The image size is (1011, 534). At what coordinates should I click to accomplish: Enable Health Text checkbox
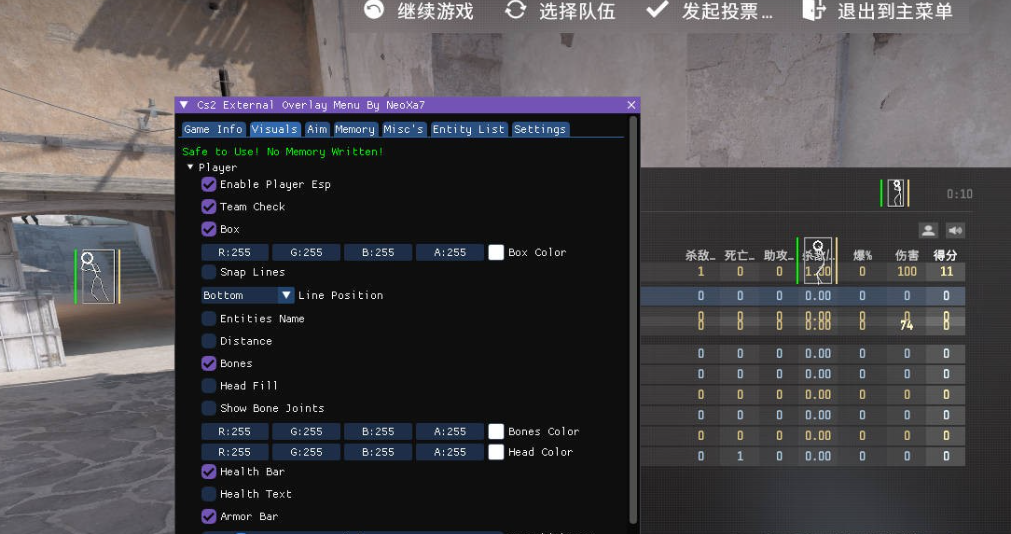click(209, 494)
